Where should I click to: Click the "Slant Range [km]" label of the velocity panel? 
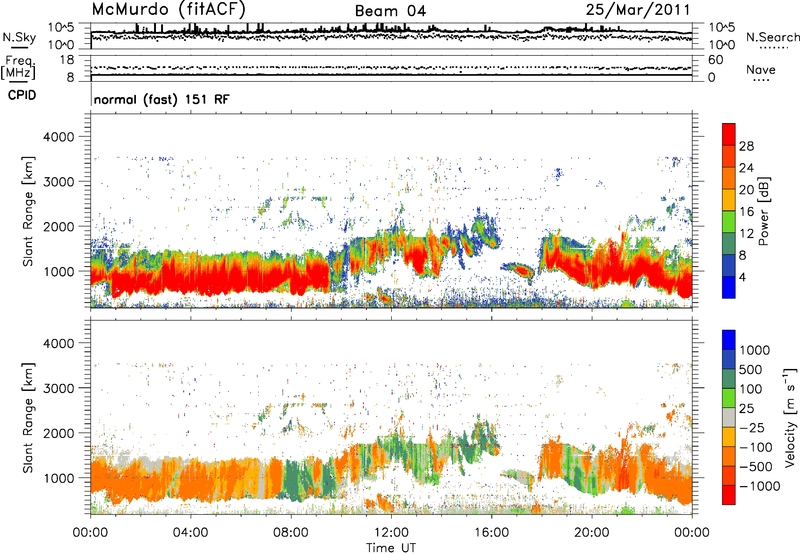pos(28,418)
